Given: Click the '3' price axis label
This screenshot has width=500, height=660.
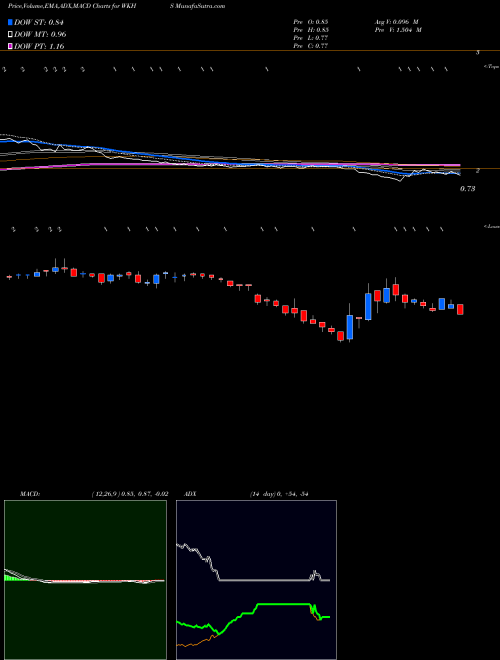Looking at the screenshot, I should tap(478, 53).
